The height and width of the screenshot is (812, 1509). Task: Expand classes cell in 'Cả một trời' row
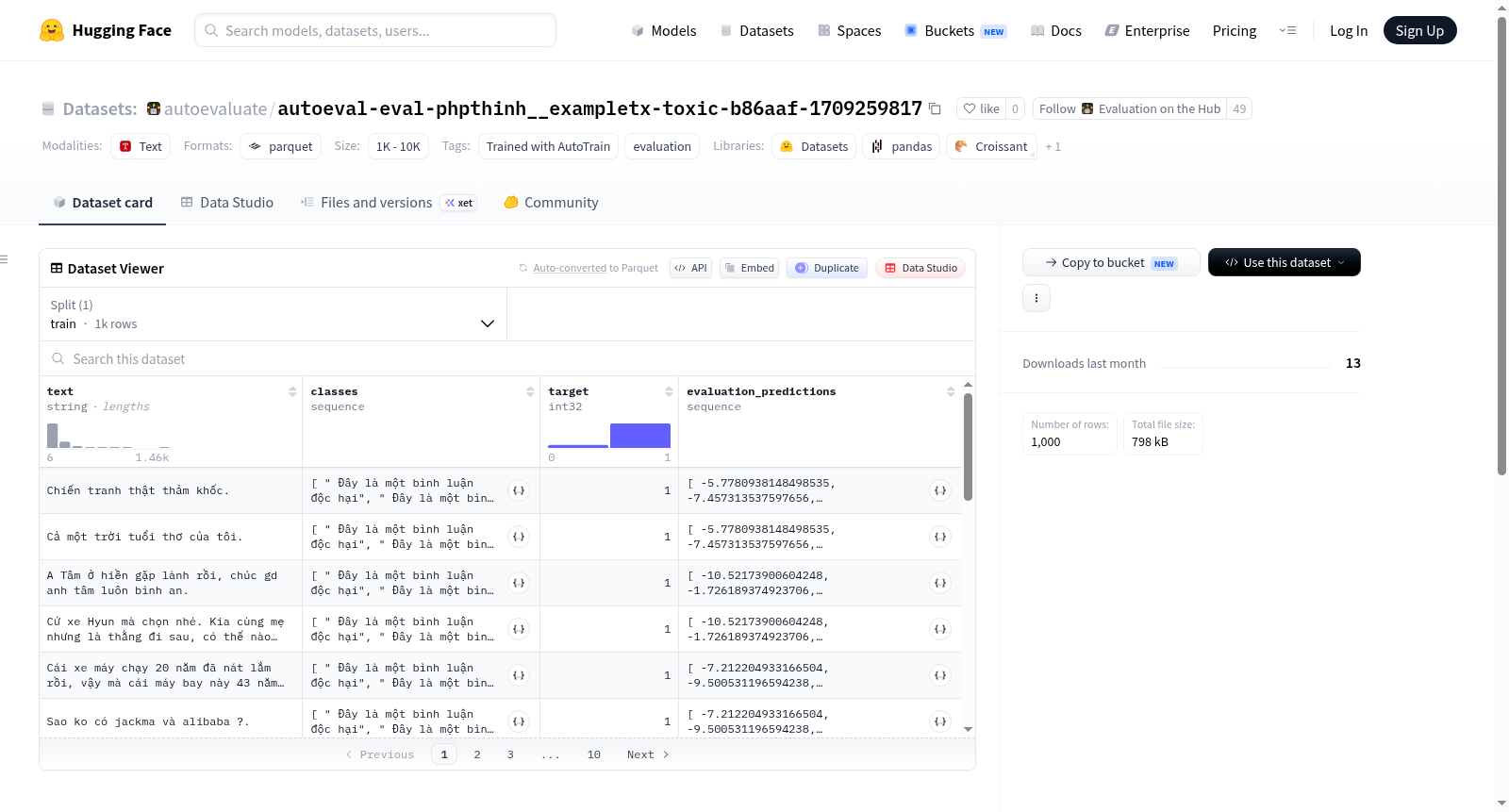tap(519, 537)
